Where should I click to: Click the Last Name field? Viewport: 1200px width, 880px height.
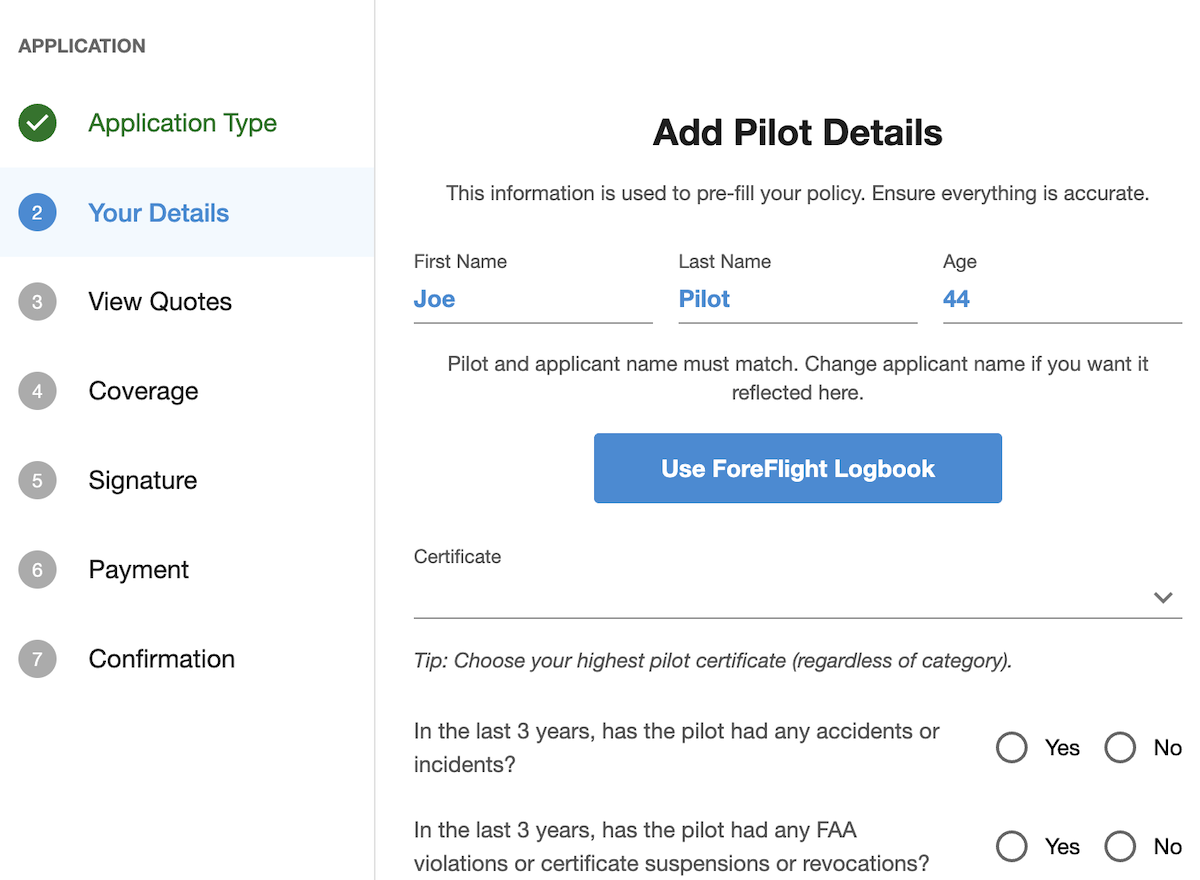point(797,299)
